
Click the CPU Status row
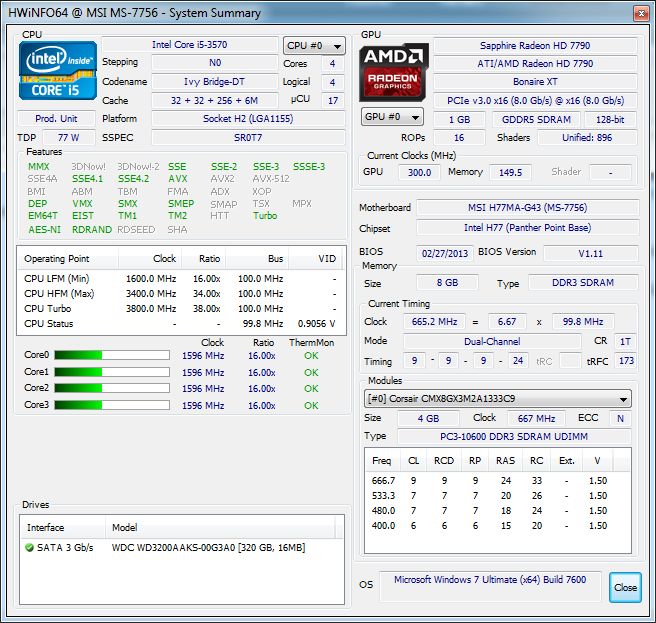[x=181, y=324]
